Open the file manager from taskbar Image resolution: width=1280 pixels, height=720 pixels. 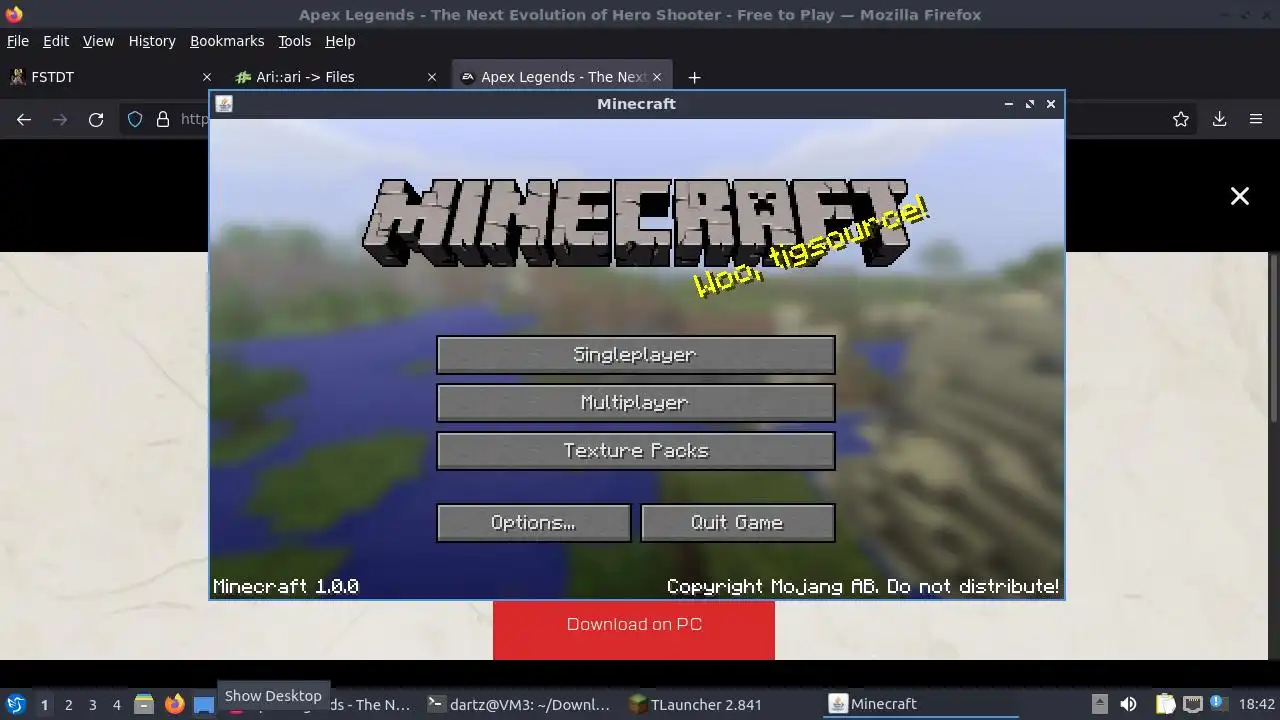tap(144, 704)
